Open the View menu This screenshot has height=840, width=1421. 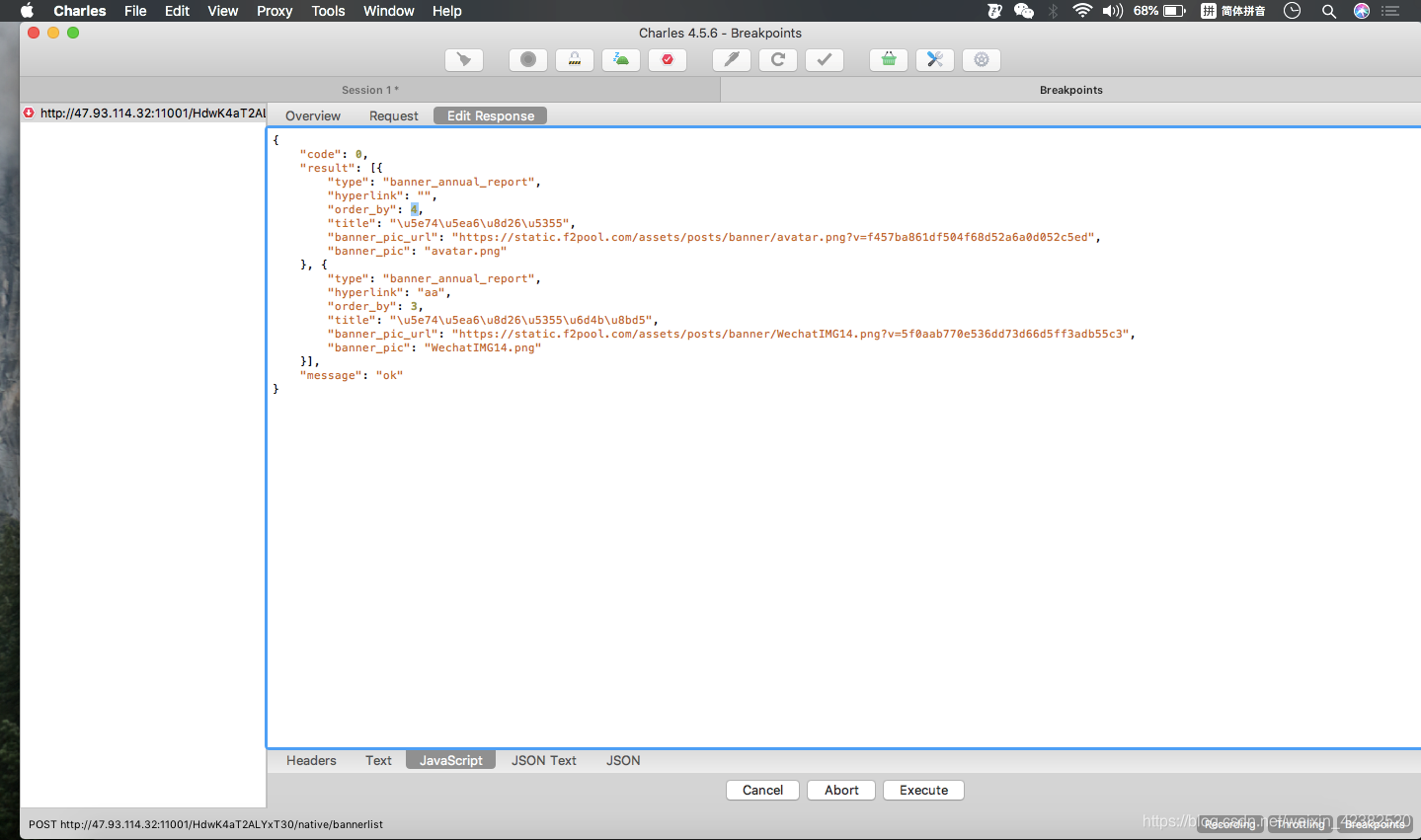[x=222, y=11]
